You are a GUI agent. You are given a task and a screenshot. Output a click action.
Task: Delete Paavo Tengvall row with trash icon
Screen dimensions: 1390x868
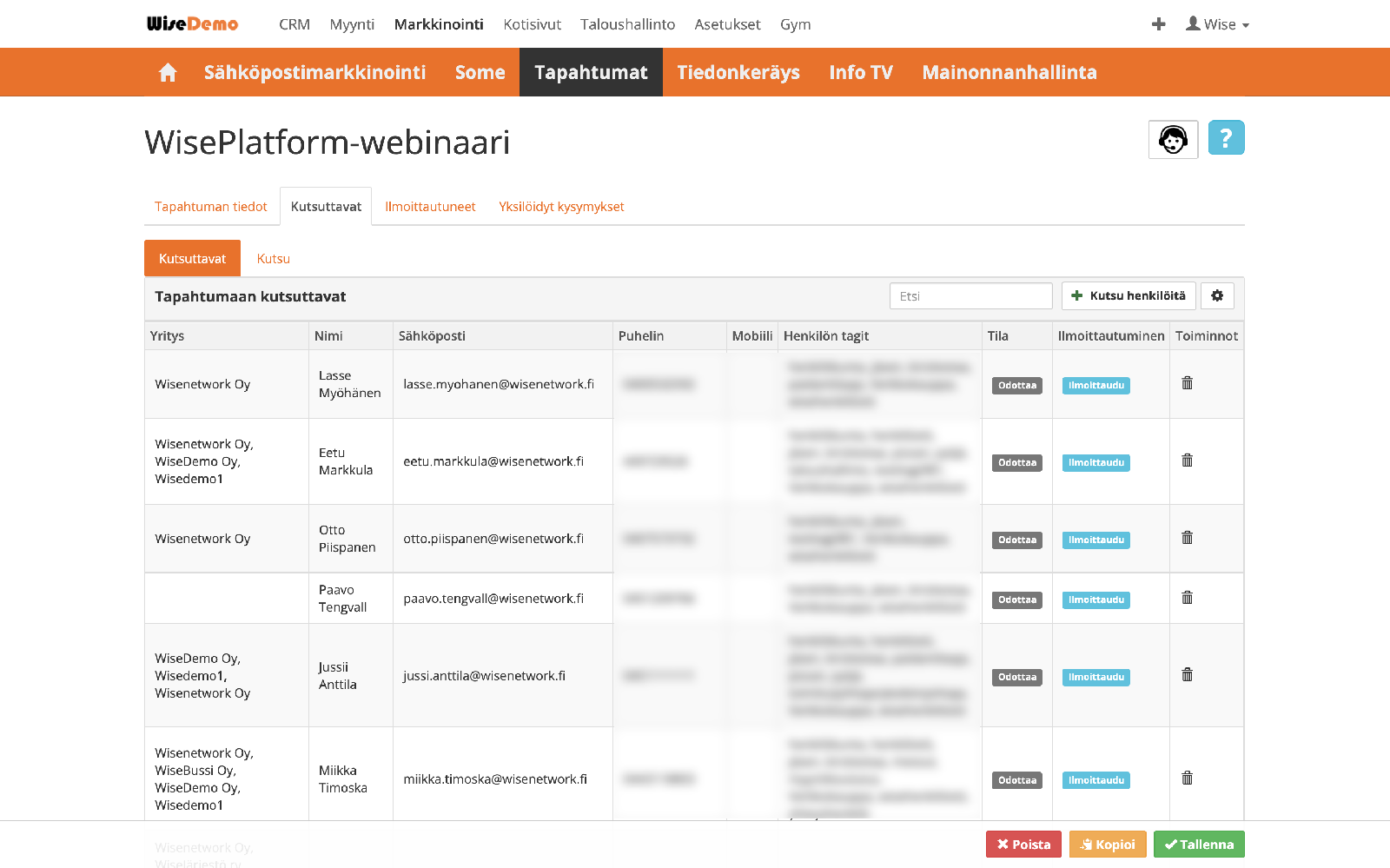[1187, 598]
